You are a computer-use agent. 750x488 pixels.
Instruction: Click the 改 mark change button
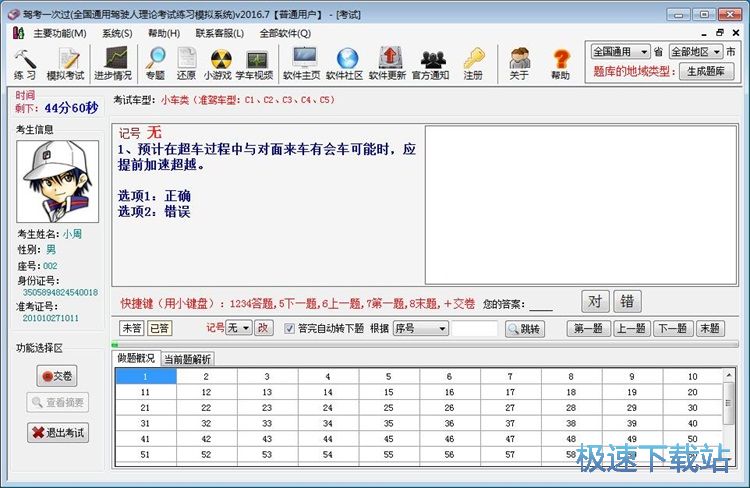click(x=263, y=328)
